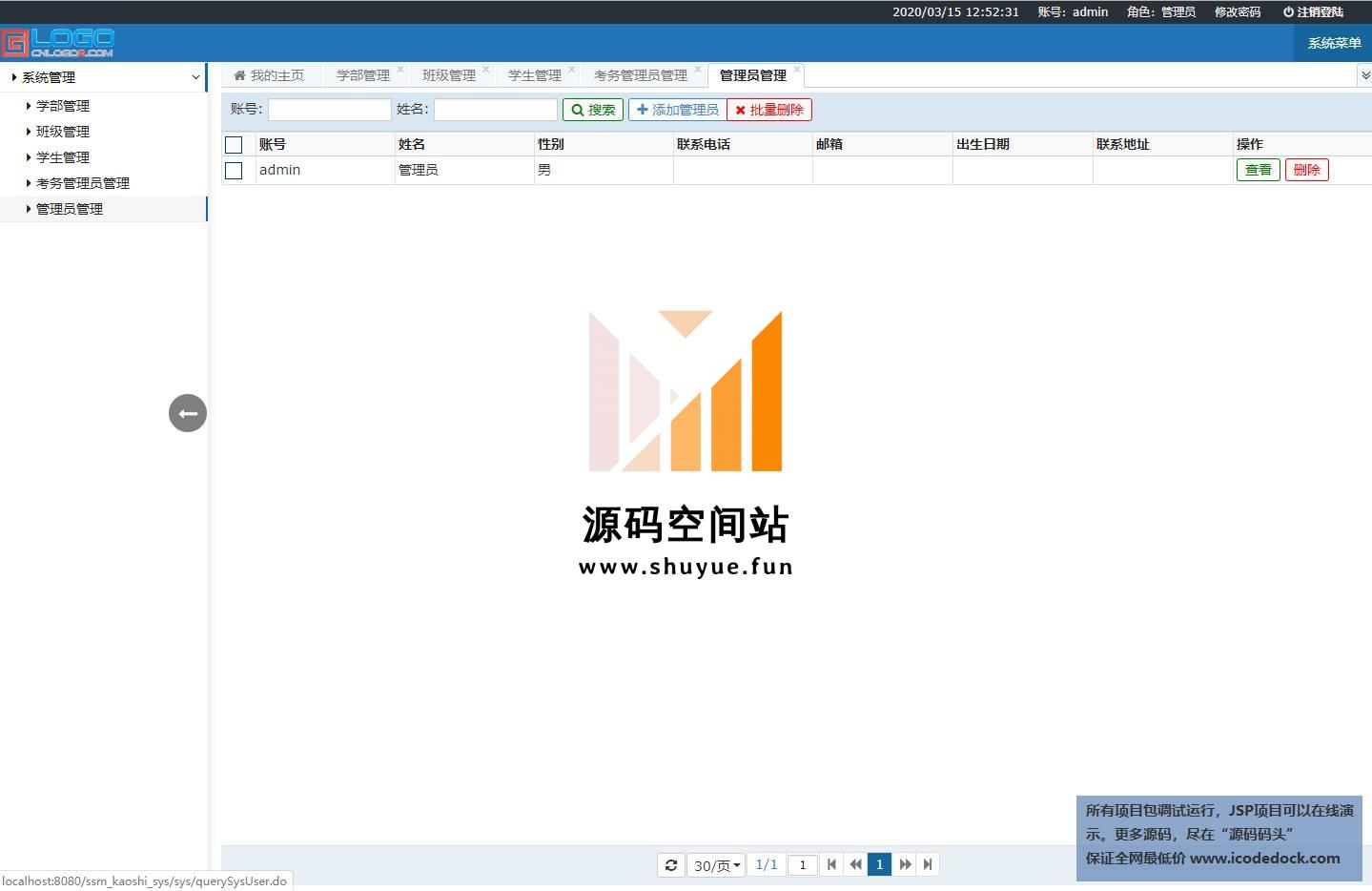Image resolution: width=1372 pixels, height=891 pixels.
Task: Click 注销登陆 in header
Action: point(1313,12)
